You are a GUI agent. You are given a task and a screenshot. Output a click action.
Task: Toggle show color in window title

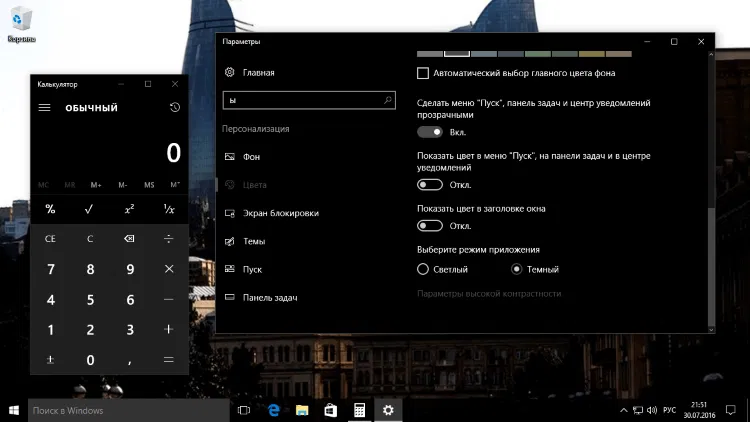[430, 226]
